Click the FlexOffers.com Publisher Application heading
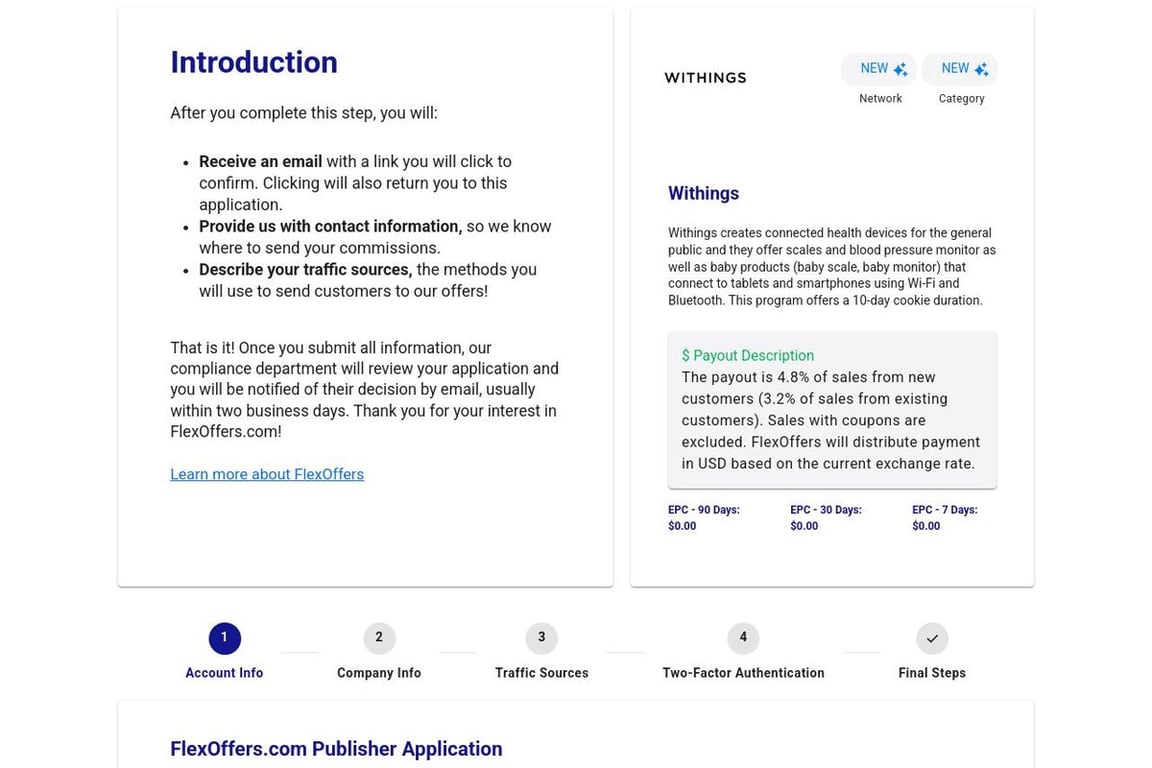The width and height of the screenshot is (1152, 768). point(336,749)
